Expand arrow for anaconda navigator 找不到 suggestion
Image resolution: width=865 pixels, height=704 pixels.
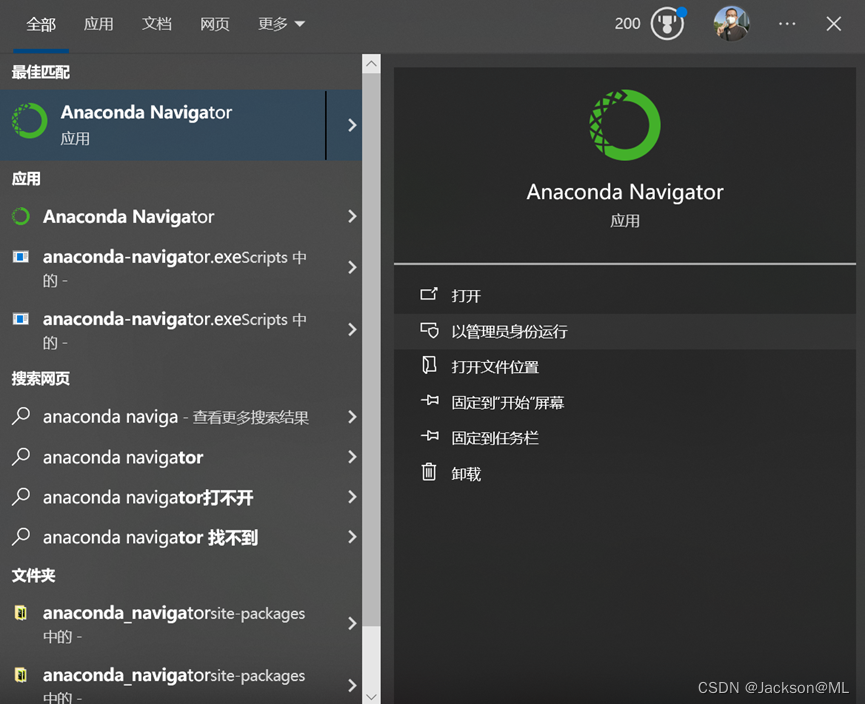(351, 537)
